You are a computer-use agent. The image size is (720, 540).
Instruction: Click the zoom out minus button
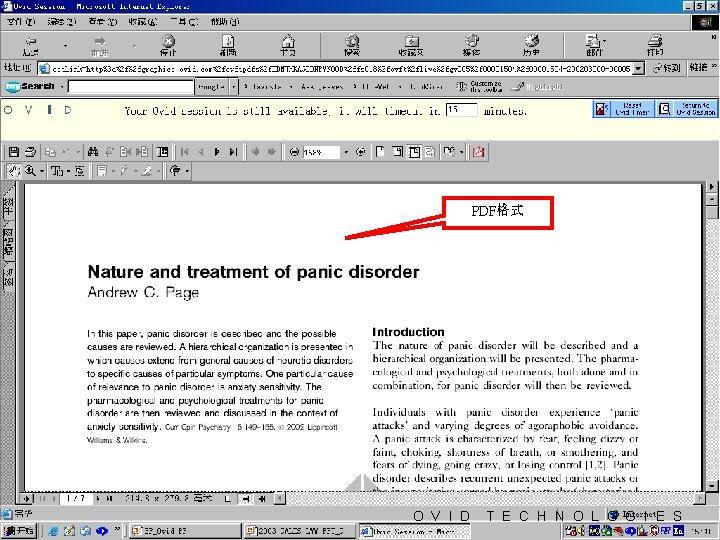(294, 152)
